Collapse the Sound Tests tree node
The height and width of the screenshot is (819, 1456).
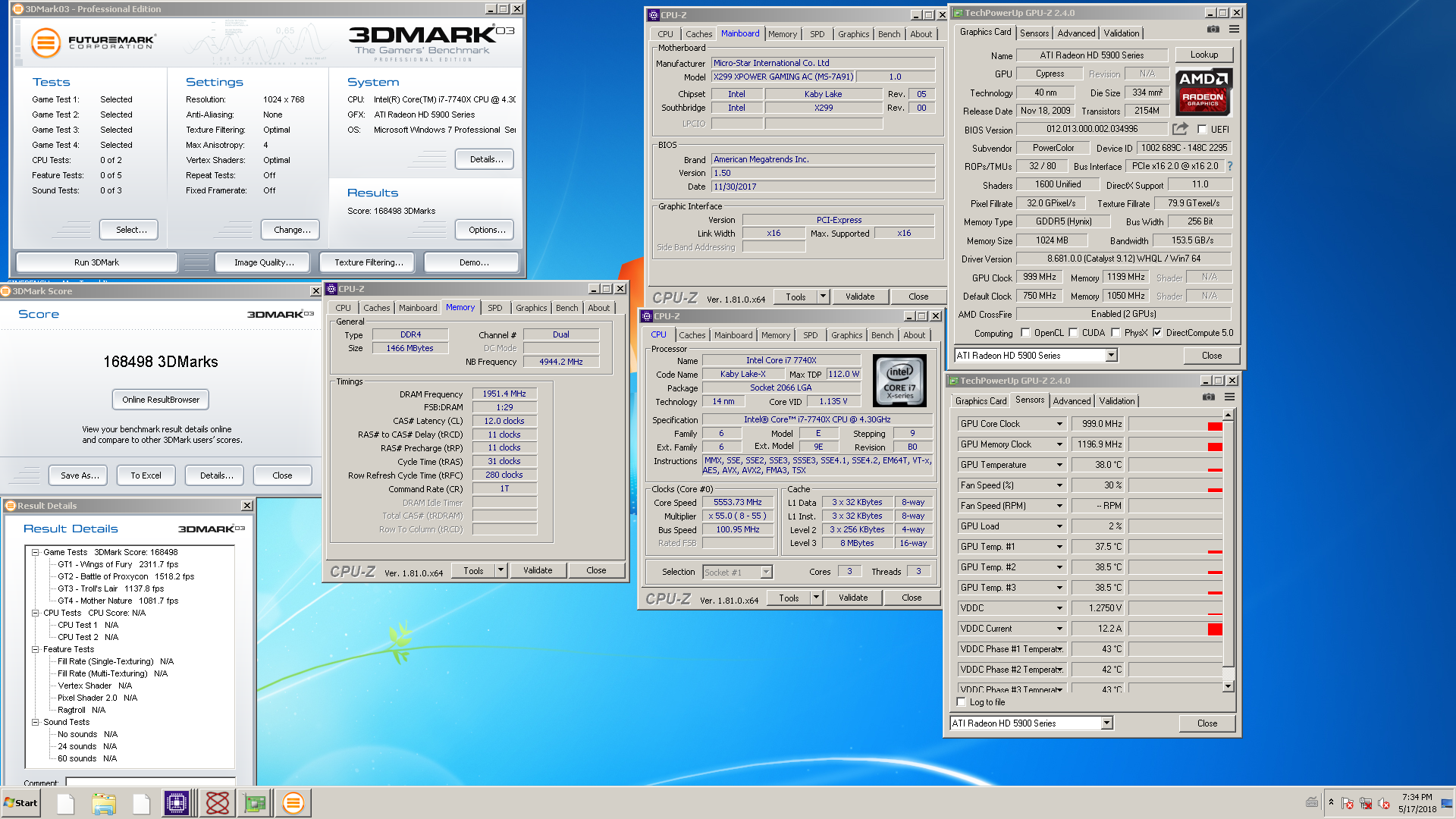35,722
